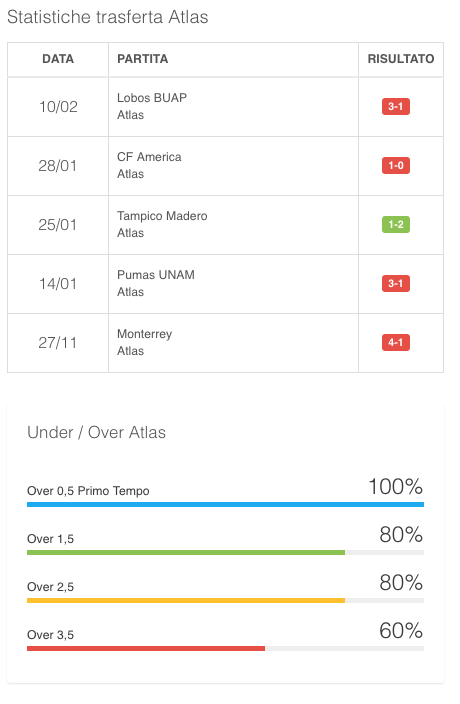Click the green 1-2 Tampico Madero result badge
This screenshot has height=704, width=460.
coord(395,224)
